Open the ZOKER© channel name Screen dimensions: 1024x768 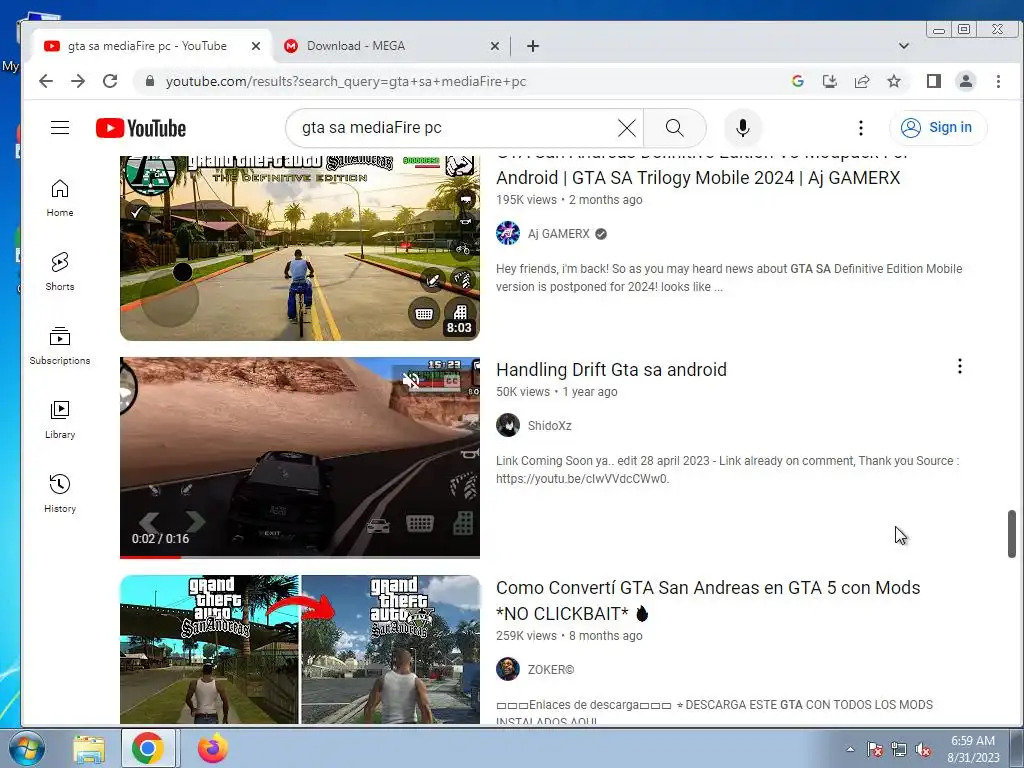pyautogui.click(x=551, y=669)
